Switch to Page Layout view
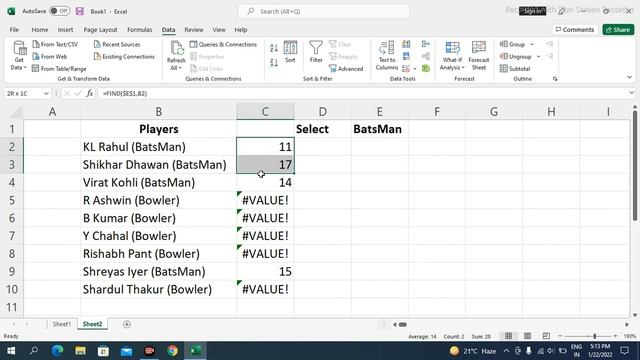The image size is (640, 360). 527,336
